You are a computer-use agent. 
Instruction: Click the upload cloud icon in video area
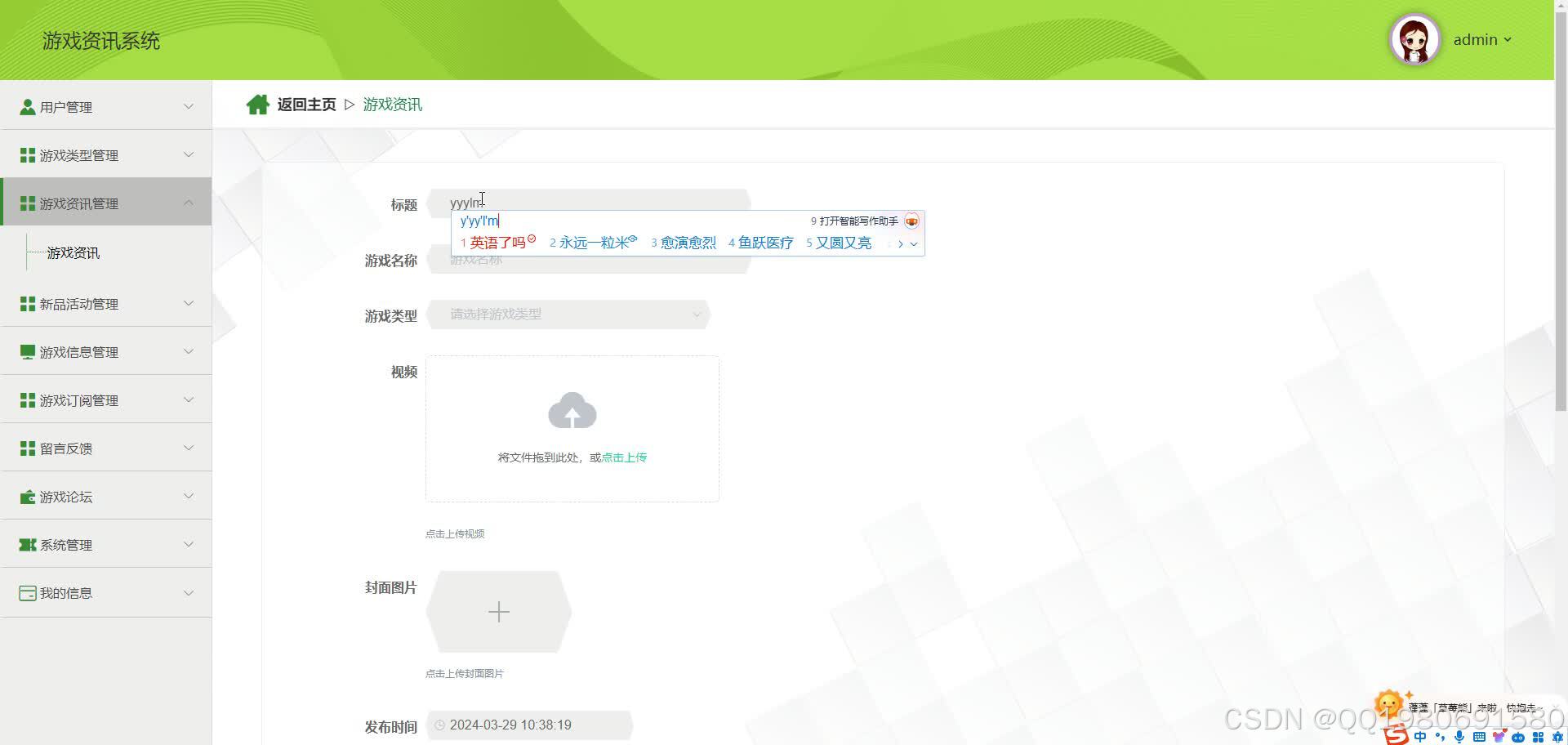click(x=572, y=412)
